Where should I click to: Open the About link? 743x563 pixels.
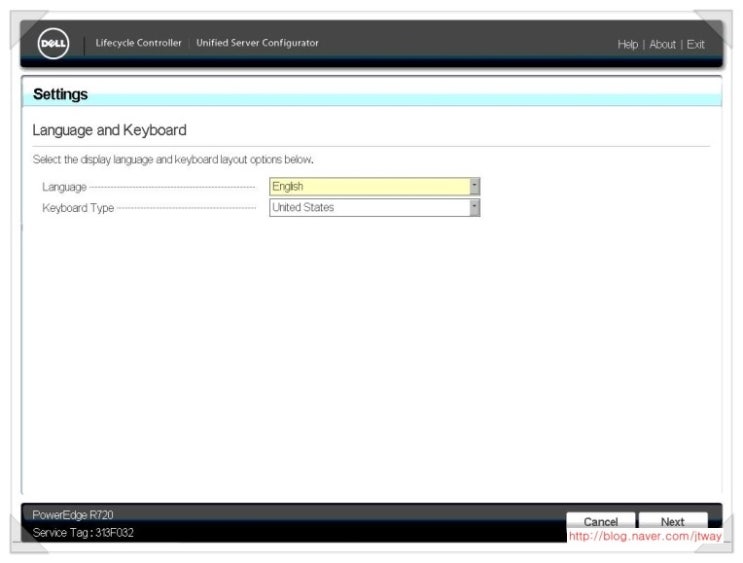point(662,45)
